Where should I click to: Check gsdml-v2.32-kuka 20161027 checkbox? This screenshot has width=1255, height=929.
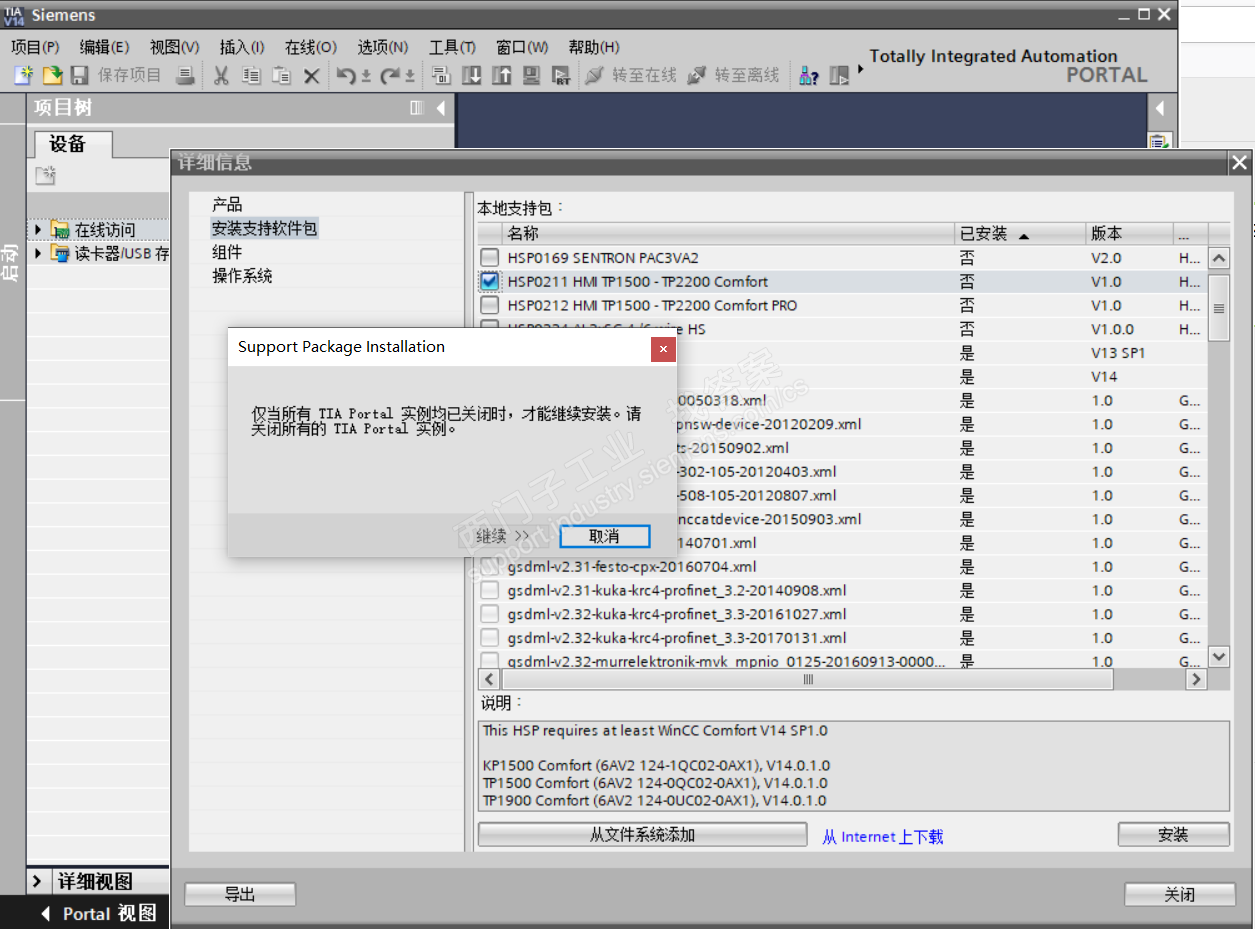click(489, 614)
